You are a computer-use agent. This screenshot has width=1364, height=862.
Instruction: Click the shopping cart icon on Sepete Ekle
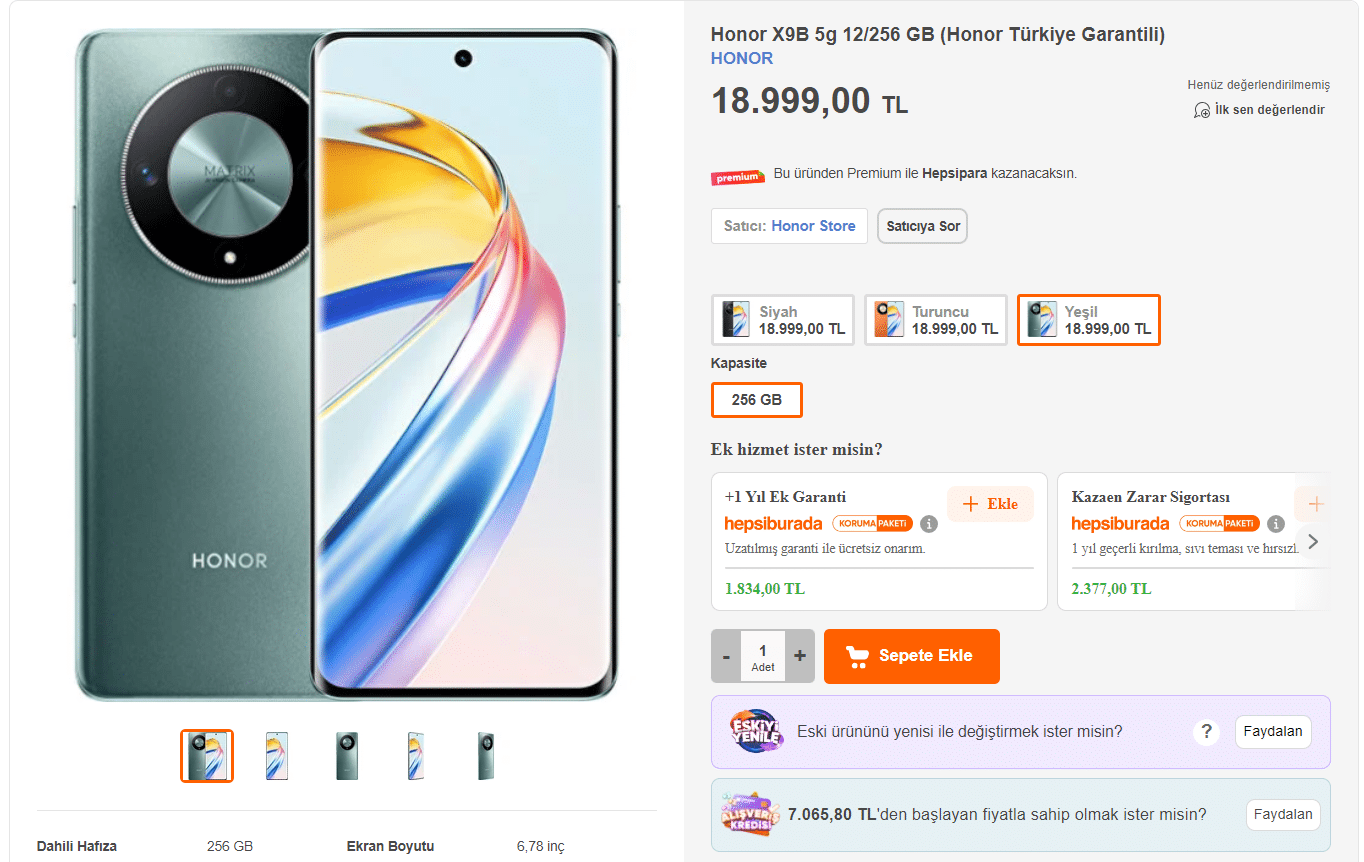(857, 656)
